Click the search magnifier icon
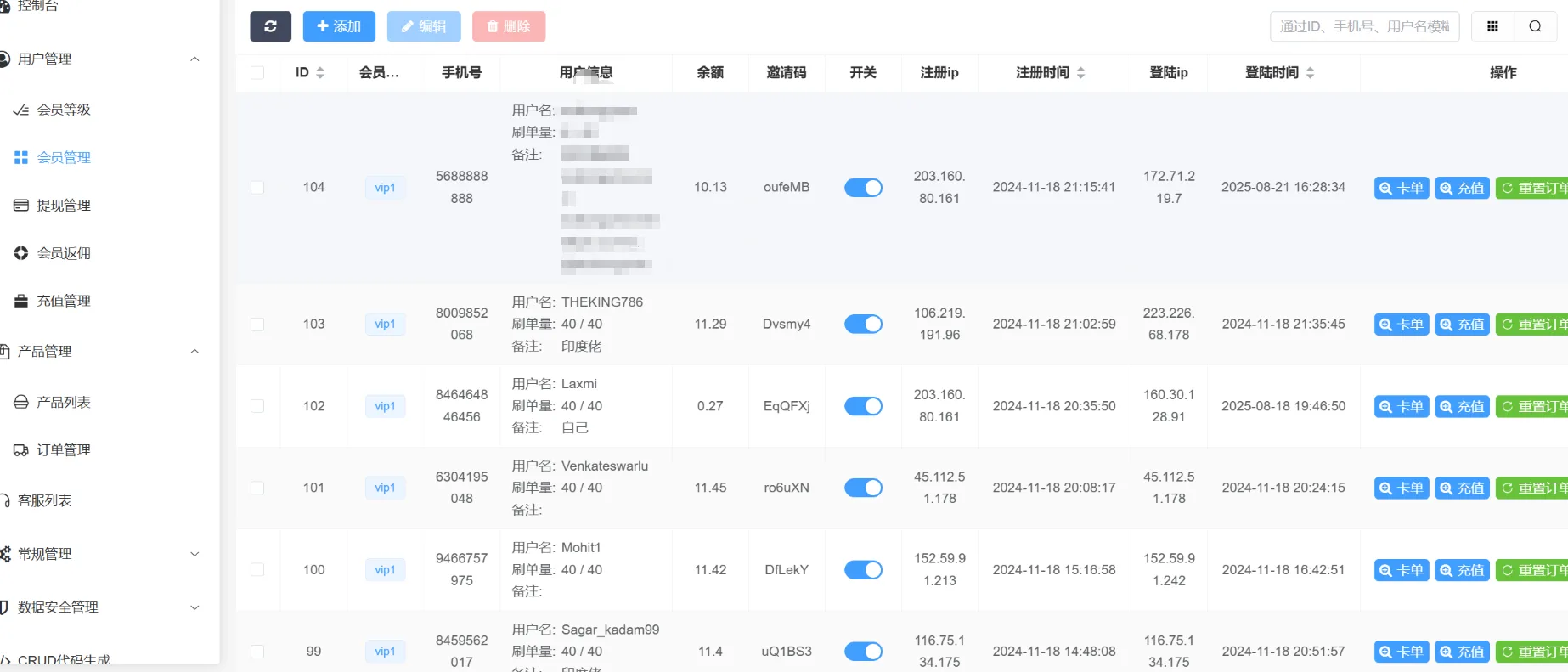The width and height of the screenshot is (1568, 672). click(x=1535, y=26)
